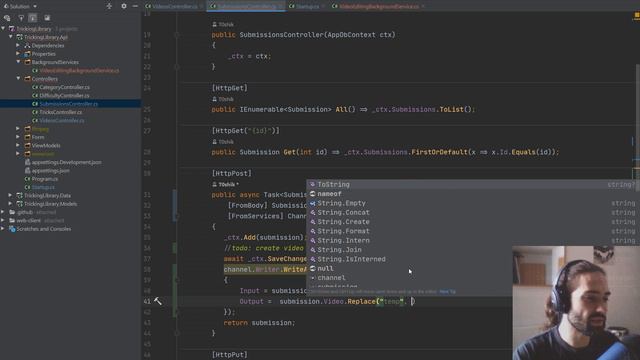
Task: Choose String.Empty from the completion list
Action: (342, 203)
